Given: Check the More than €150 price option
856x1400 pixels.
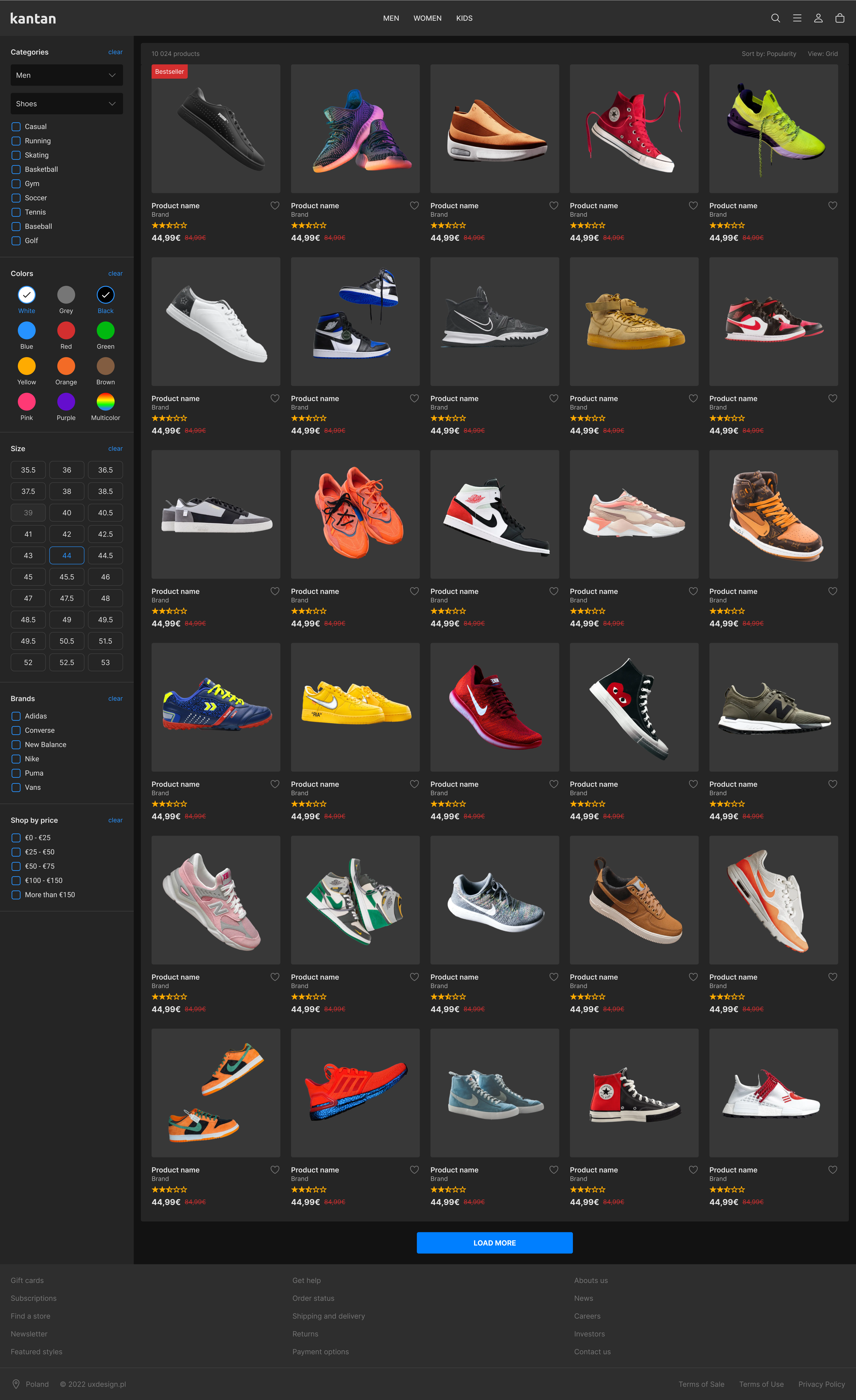Looking at the screenshot, I should coord(16,895).
